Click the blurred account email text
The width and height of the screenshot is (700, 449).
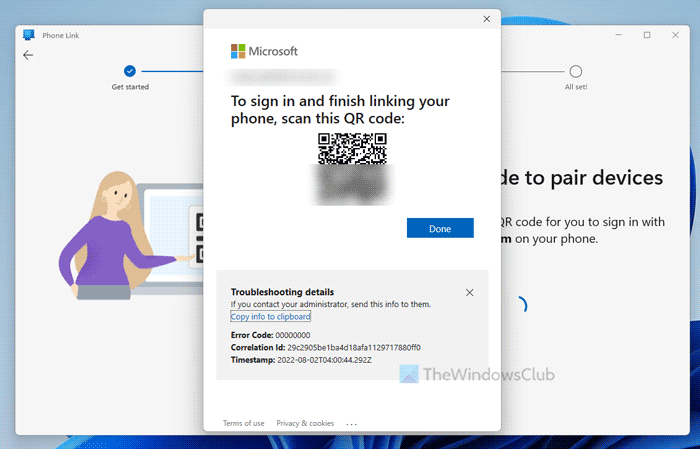coord(284,77)
